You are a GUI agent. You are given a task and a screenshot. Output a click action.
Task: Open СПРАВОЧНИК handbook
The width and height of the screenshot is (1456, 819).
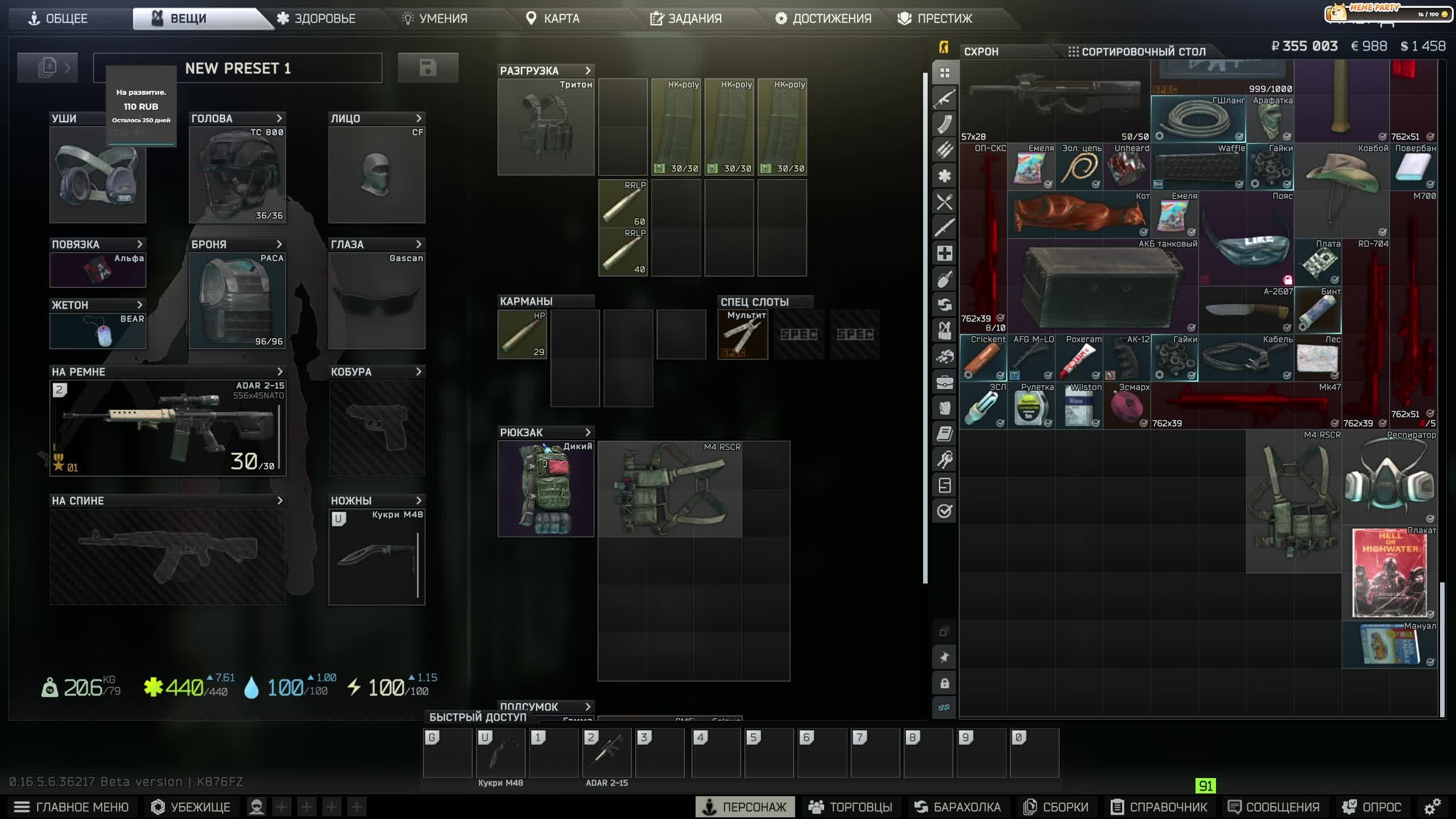click(x=1159, y=806)
